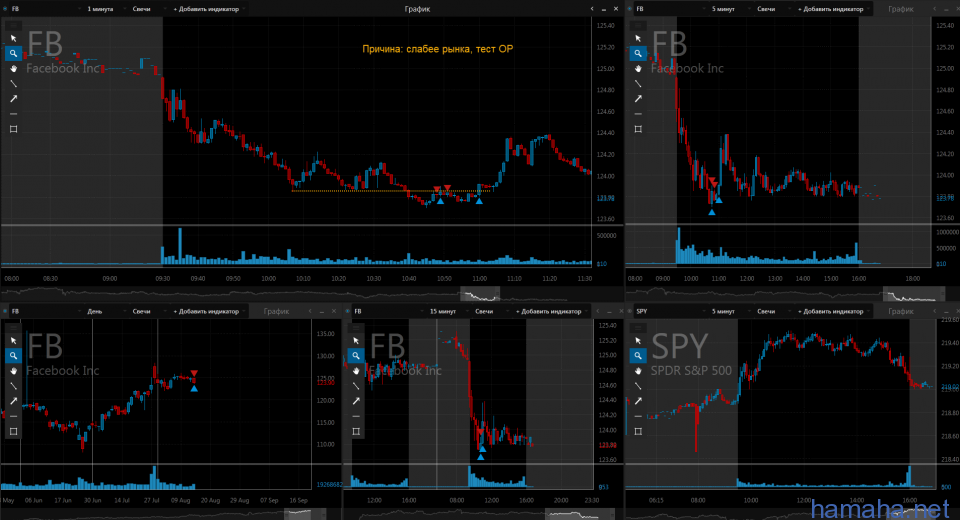Screen dimensions: 960x520
Task: Click 'Добавить индикатор' in FB 5 минут panel
Action: coord(833,9)
